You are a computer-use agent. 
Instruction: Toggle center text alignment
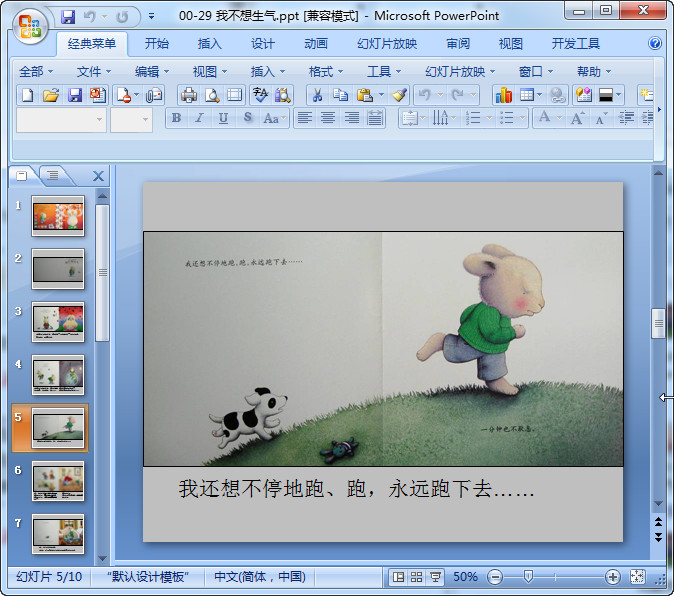[328, 118]
